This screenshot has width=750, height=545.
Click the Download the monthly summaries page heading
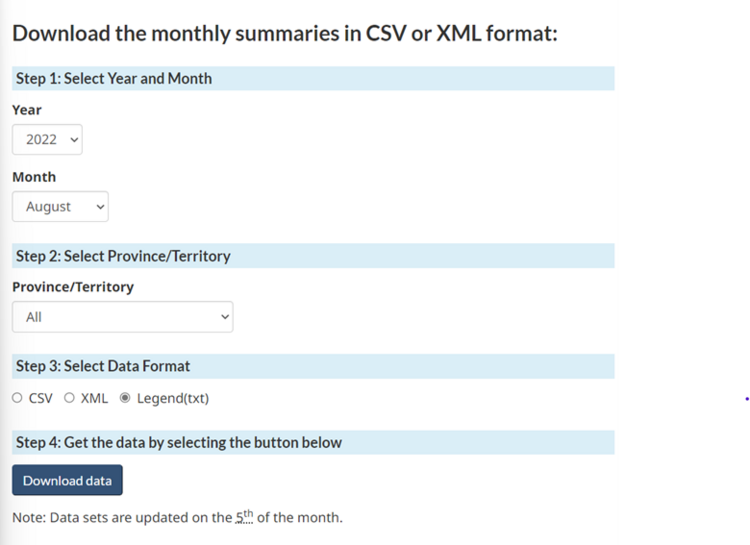click(284, 33)
